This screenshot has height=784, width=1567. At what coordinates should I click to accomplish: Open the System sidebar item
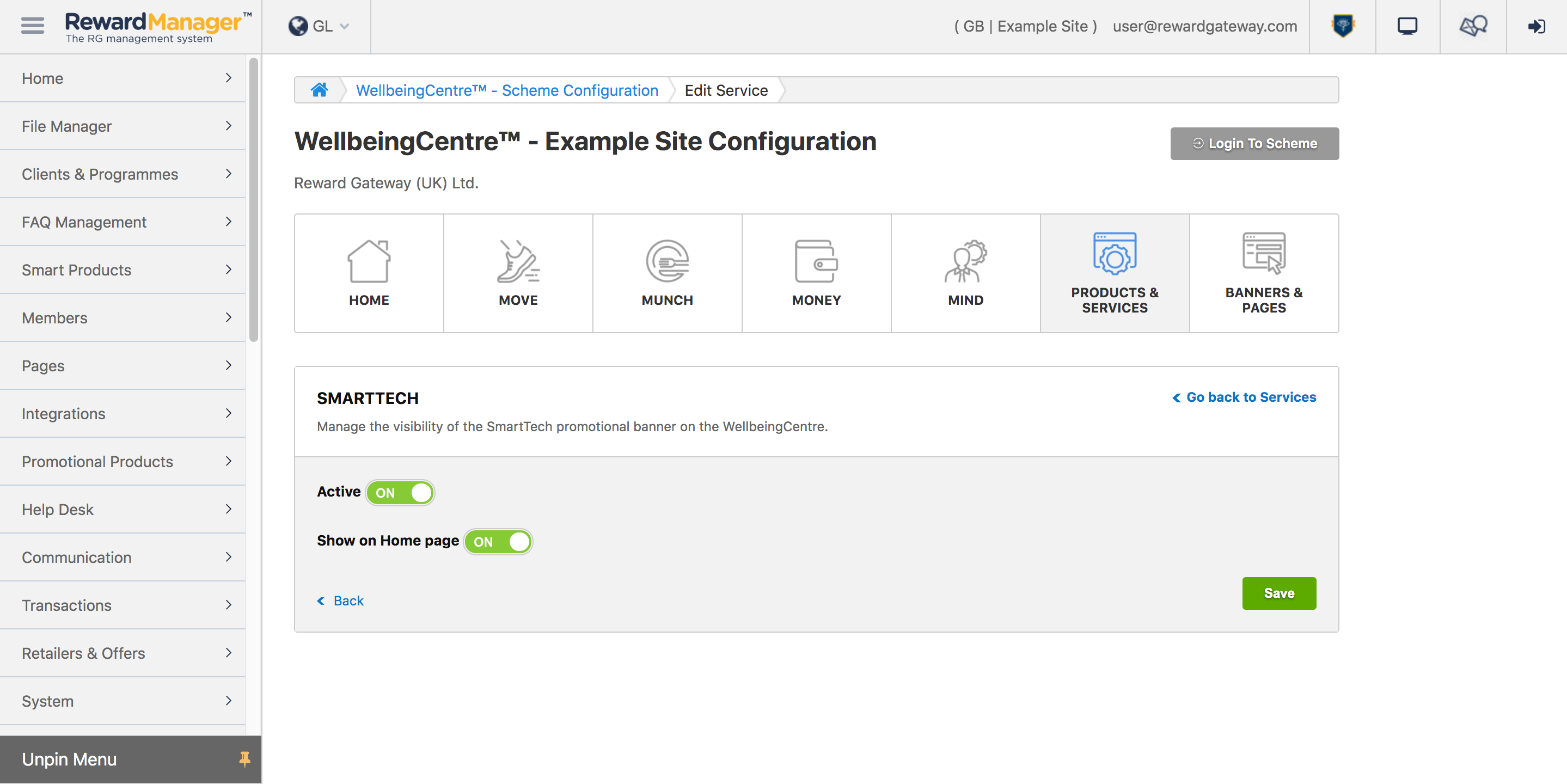point(123,701)
